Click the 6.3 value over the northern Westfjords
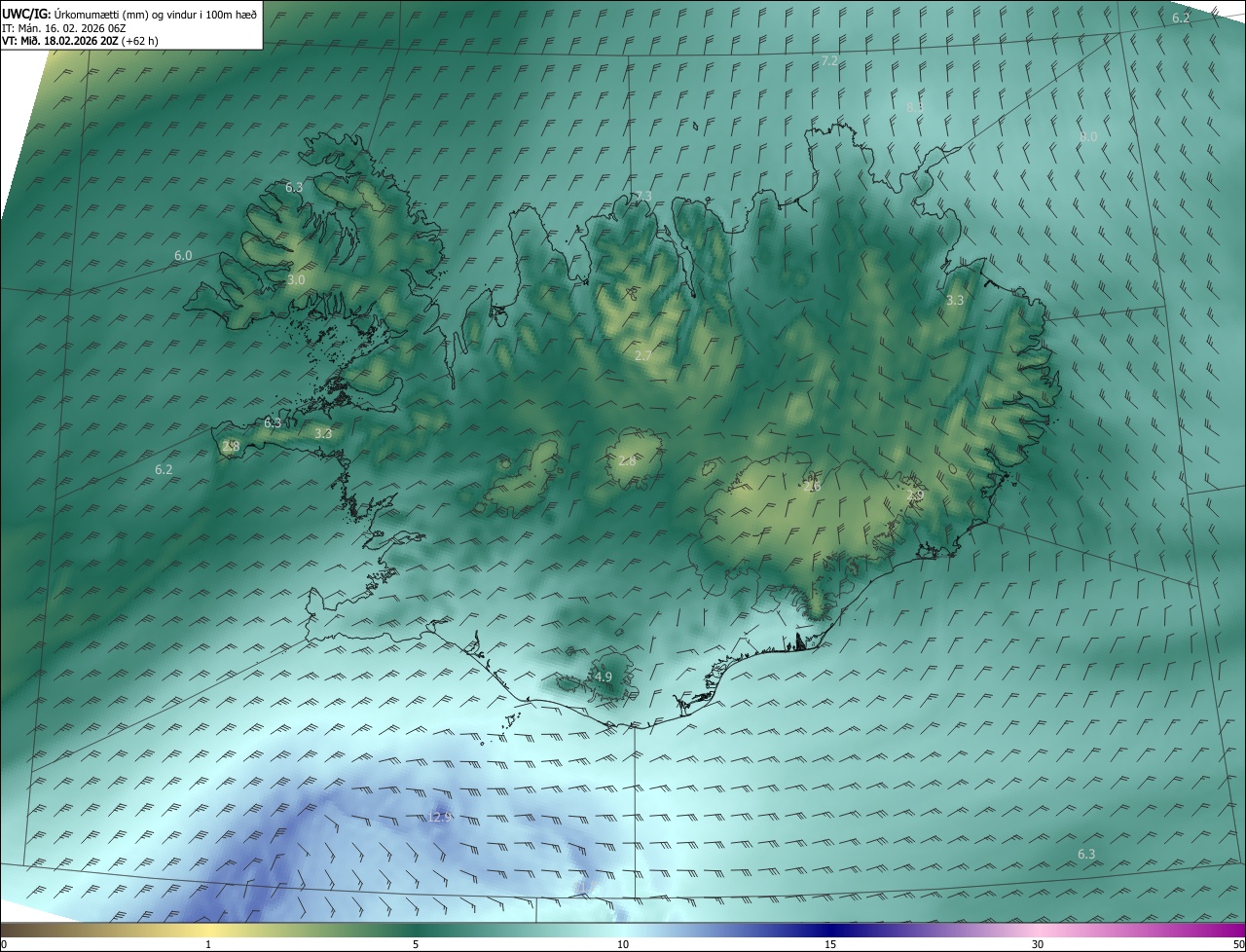This screenshot has height=952, width=1246. pyautogui.click(x=294, y=187)
